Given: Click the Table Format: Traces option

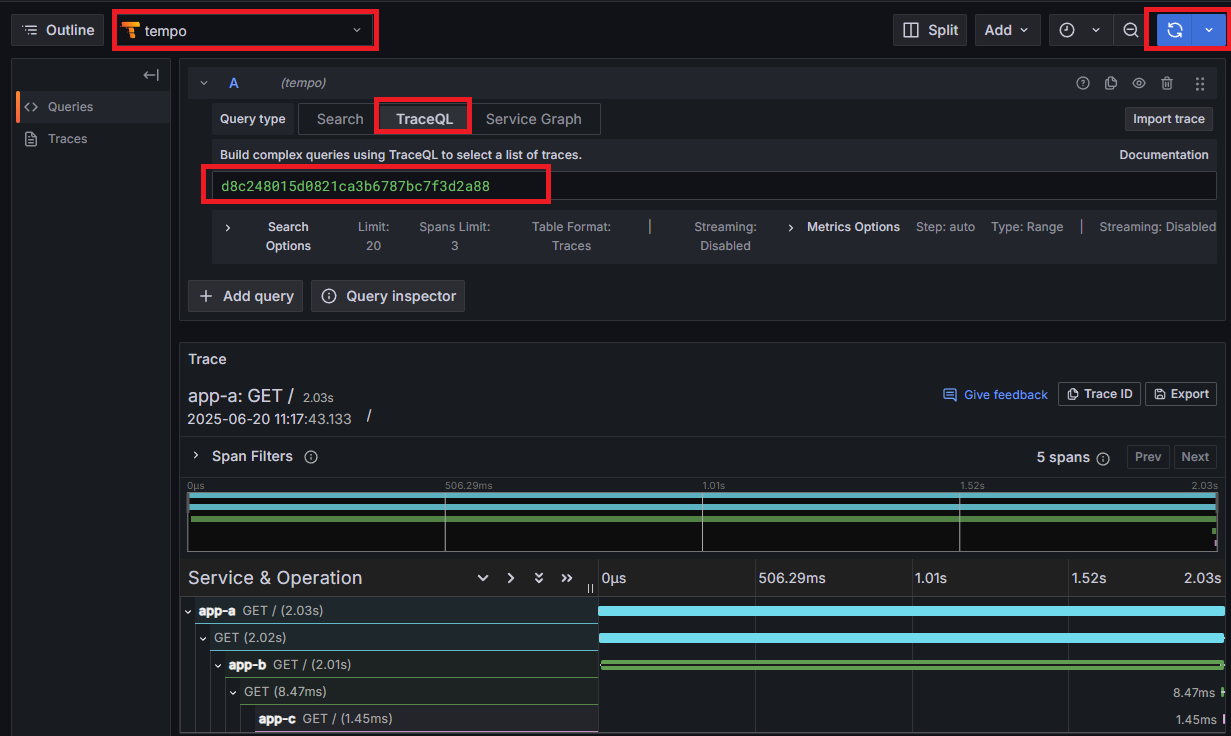Looking at the screenshot, I should (571, 236).
